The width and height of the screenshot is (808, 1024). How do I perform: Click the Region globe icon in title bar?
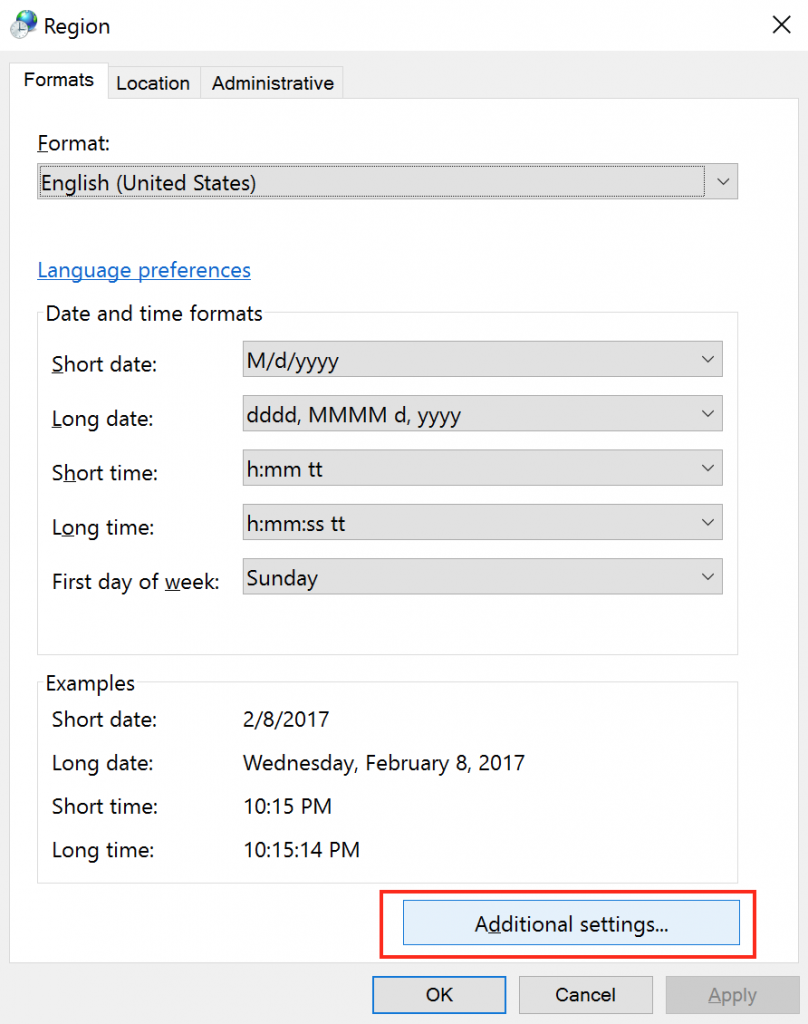pyautogui.click(x=24, y=25)
